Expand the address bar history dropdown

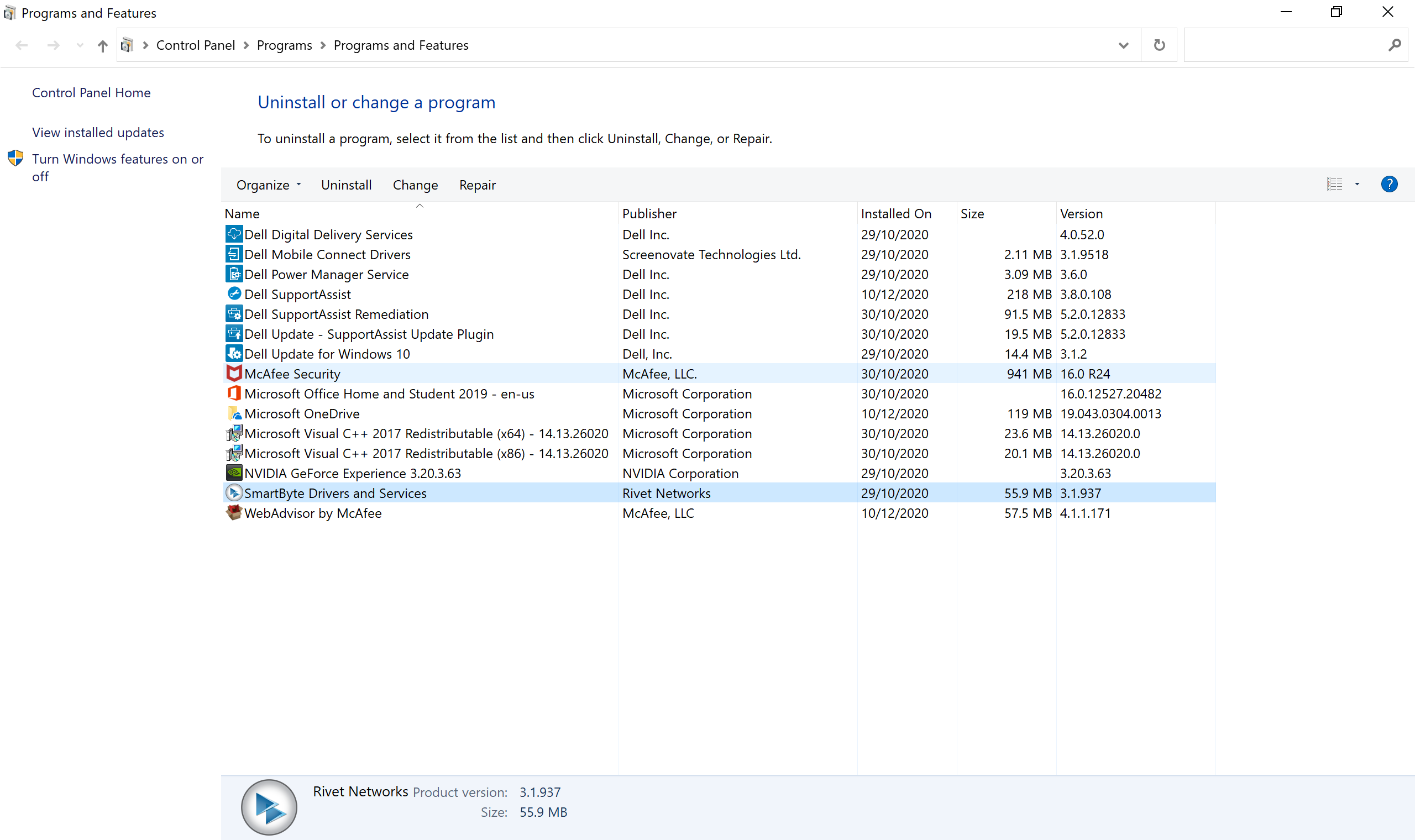(x=1124, y=45)
